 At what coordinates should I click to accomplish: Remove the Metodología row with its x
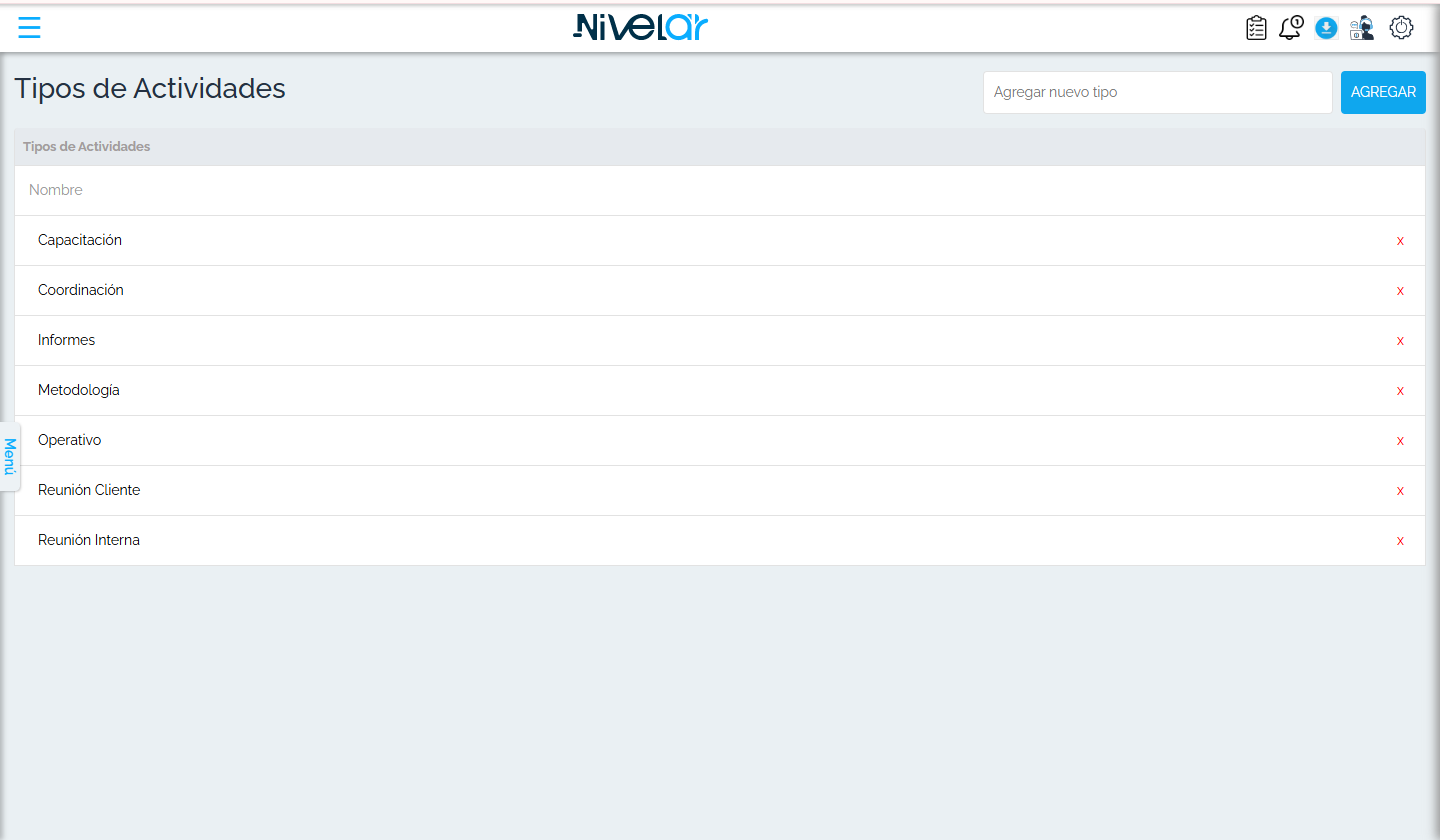(1400, 391)
